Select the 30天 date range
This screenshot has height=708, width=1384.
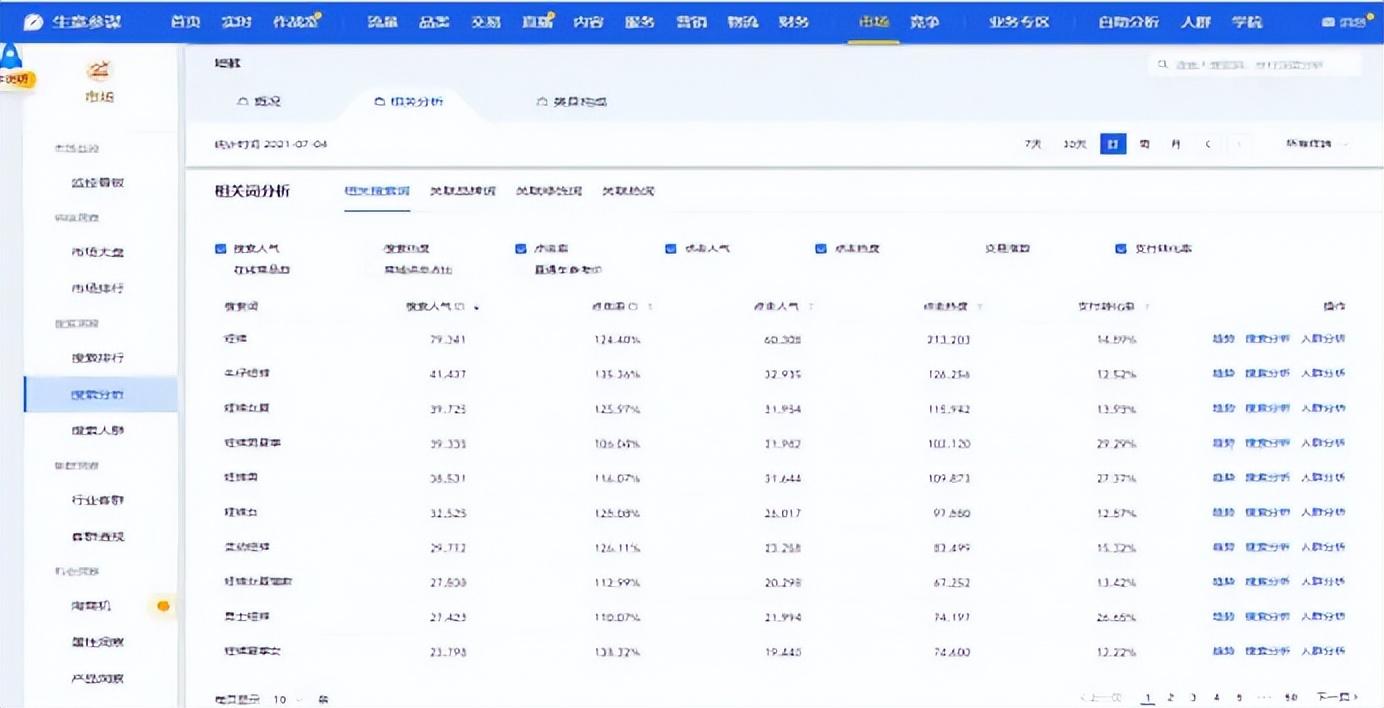1075,145
